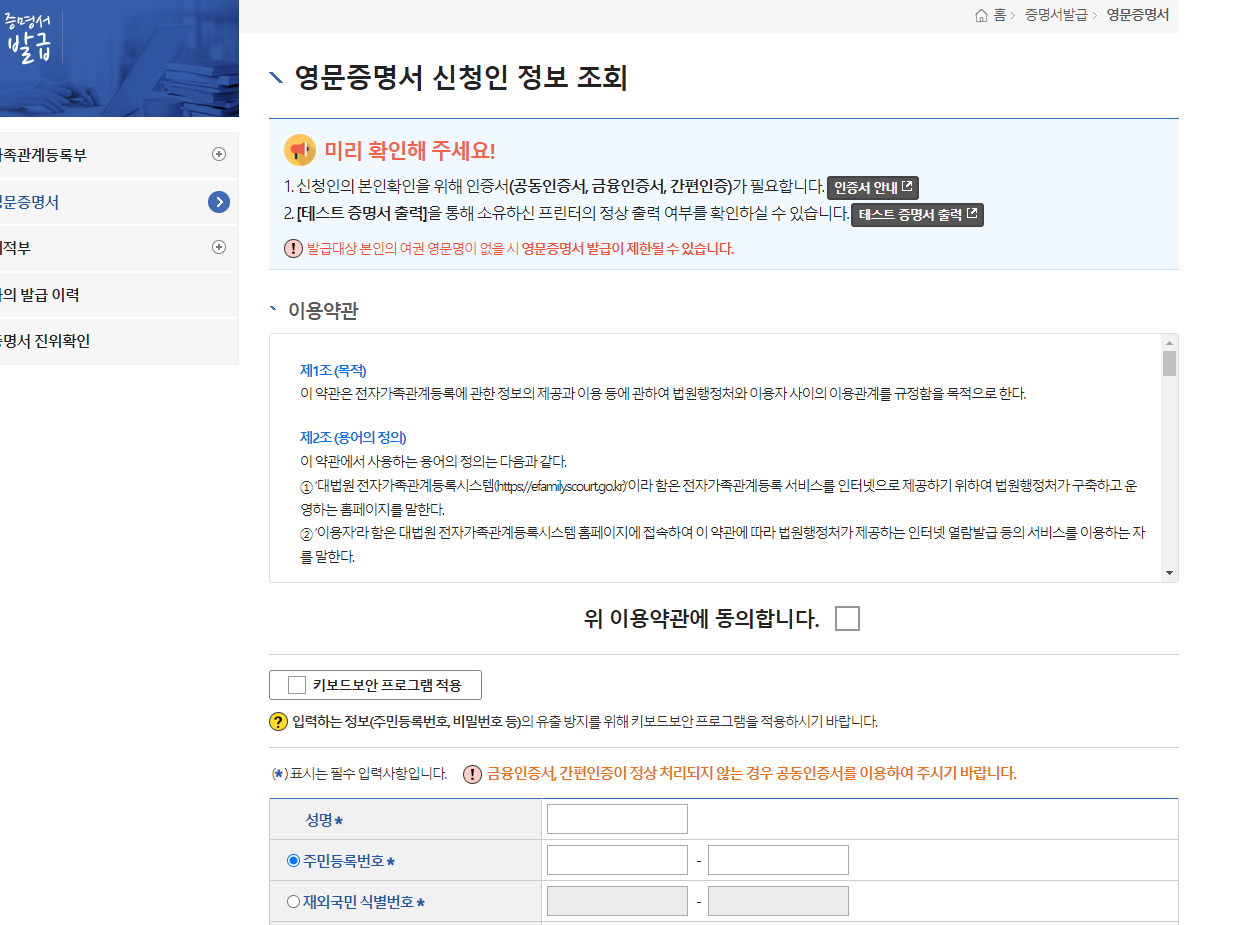The height and width of the screenshot is (925, 1250).
Task: Click the external link icon on 테스트 증명서 출력
Action: [x=973, y=213]
